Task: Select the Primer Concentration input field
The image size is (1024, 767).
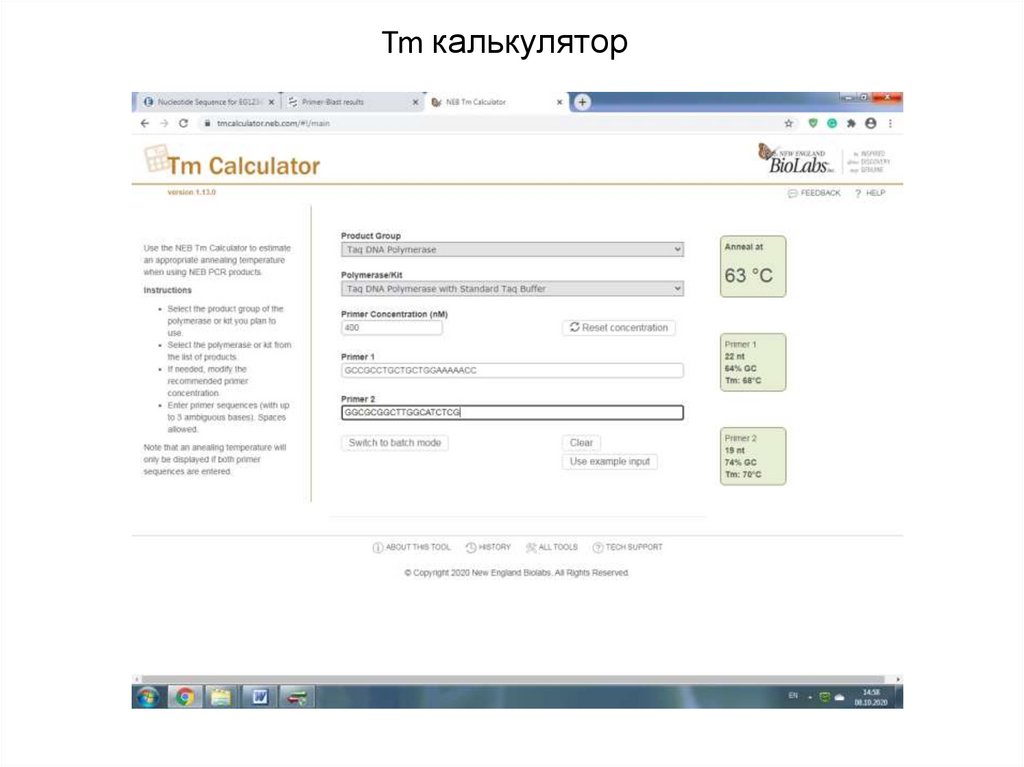Action: tap(391, 327)
